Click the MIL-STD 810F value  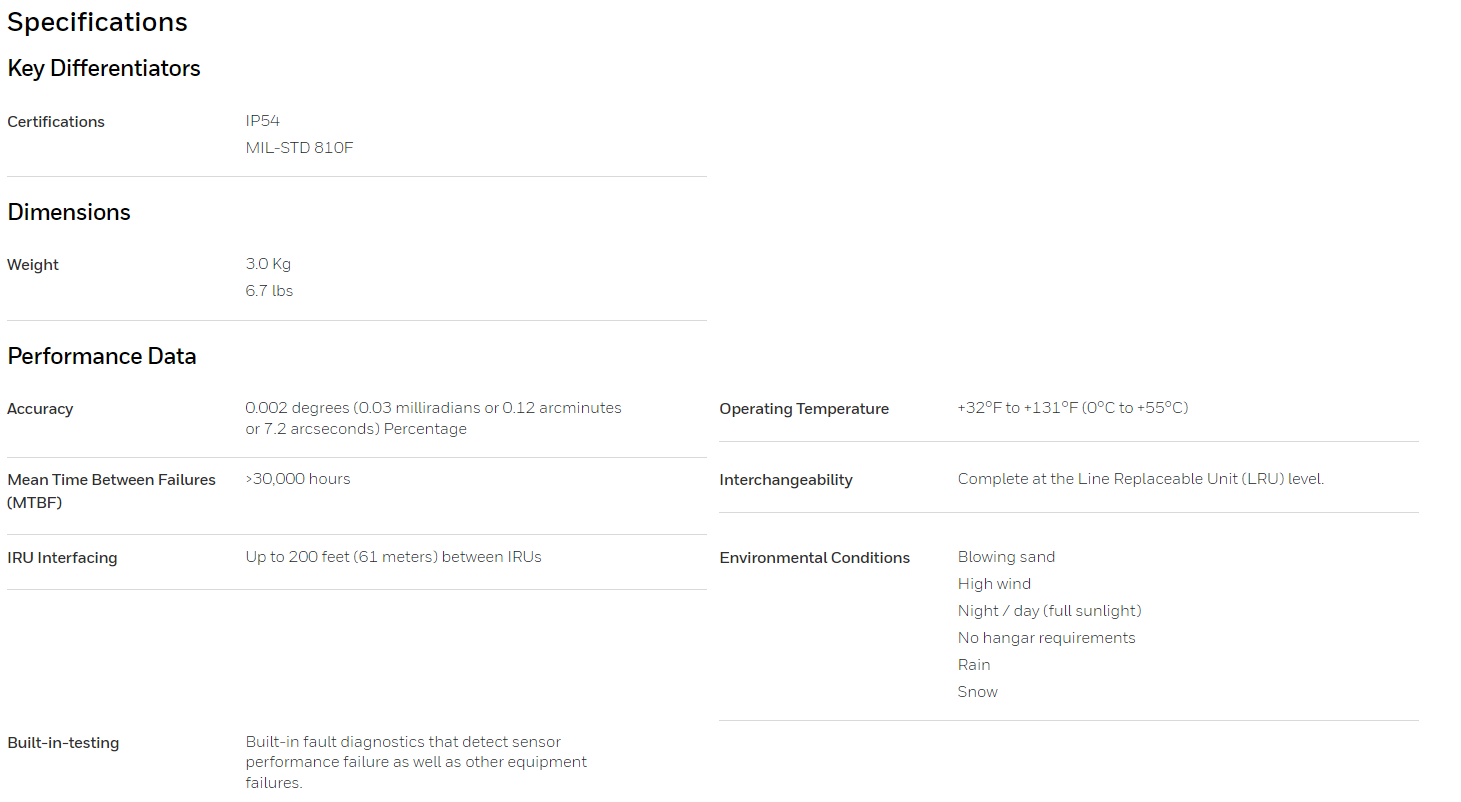tap(300, 148)
